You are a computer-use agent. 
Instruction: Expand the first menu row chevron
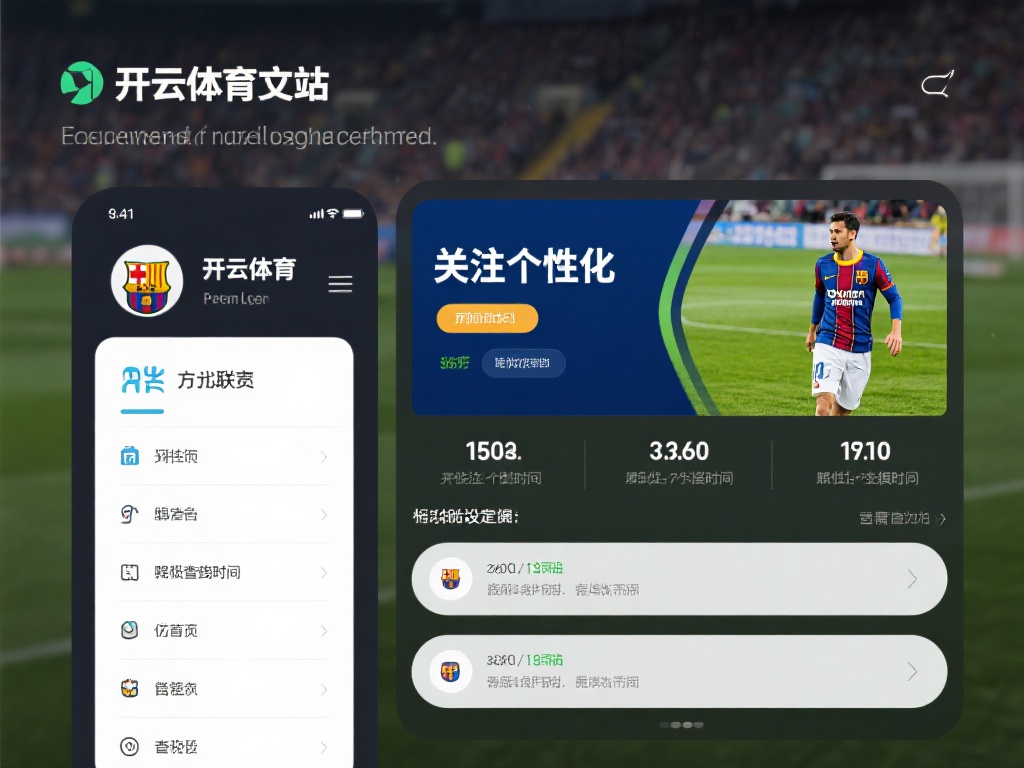click(x=324, y=456)
